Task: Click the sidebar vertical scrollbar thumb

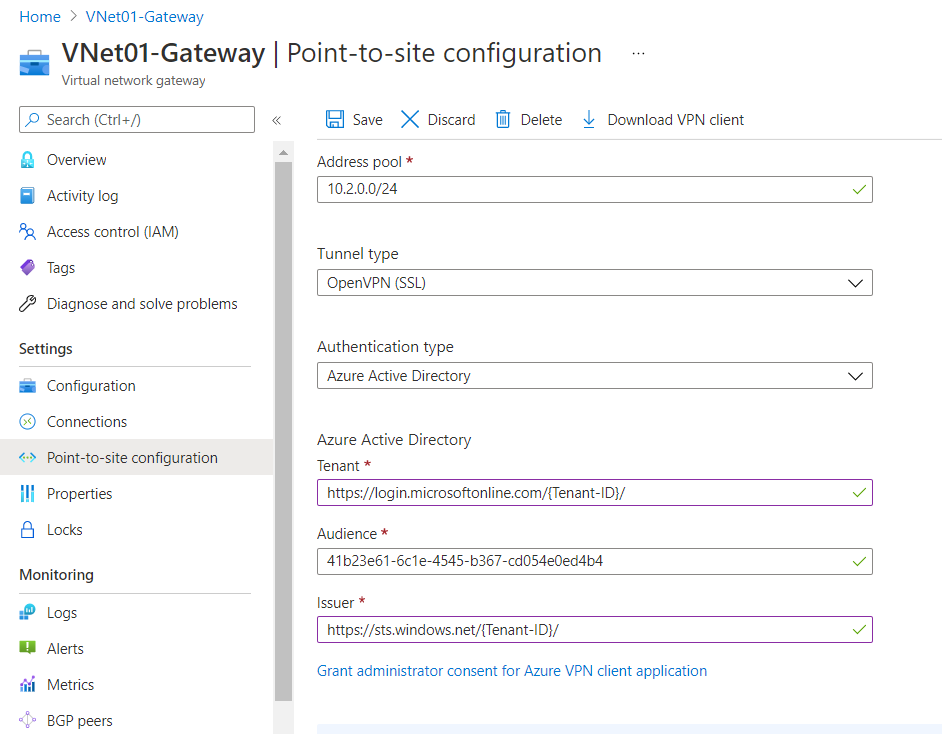Action: tap(284, 431)
